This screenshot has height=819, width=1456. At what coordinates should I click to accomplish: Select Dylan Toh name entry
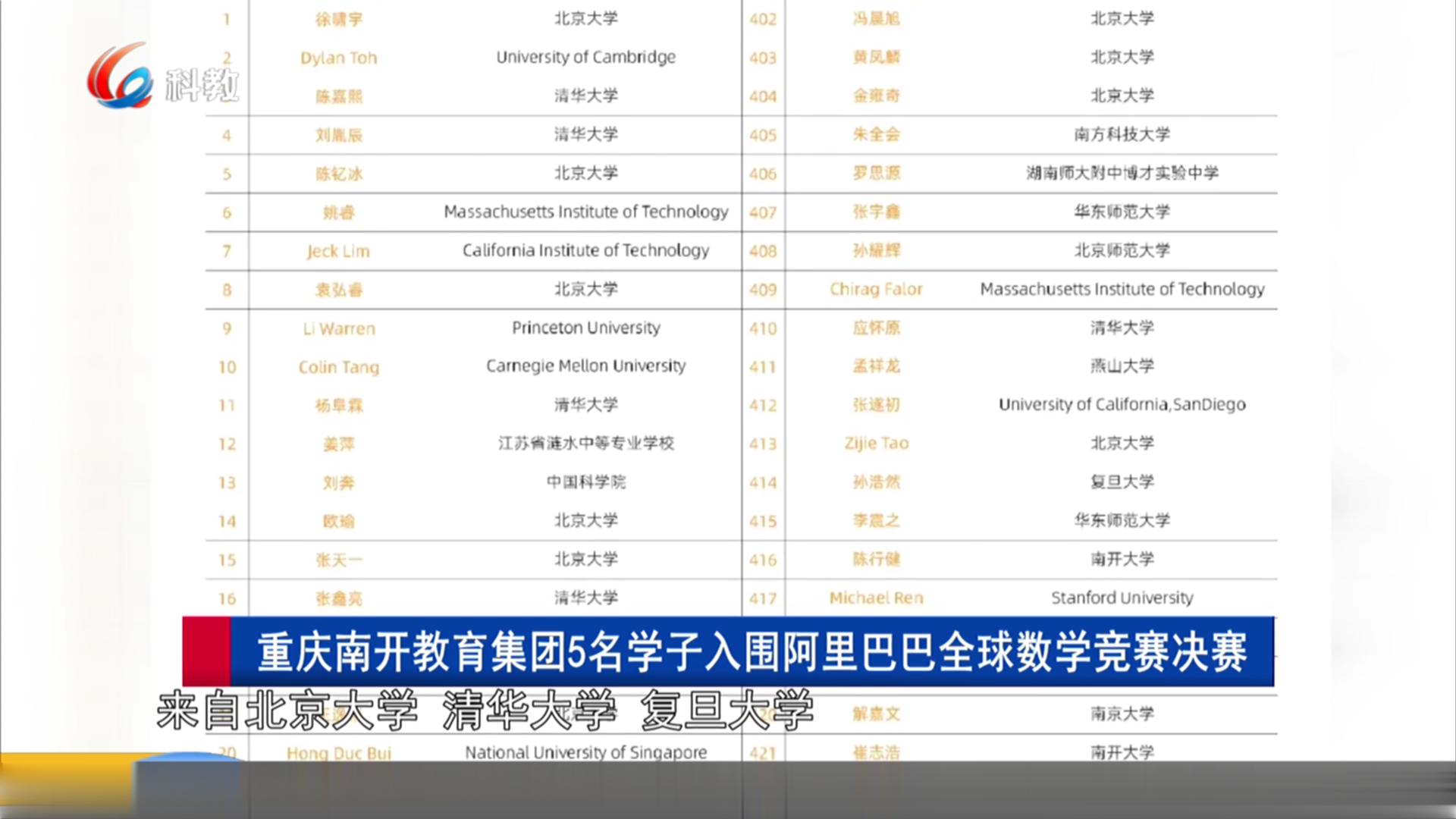pyautogui.click(x=338, y=58)
